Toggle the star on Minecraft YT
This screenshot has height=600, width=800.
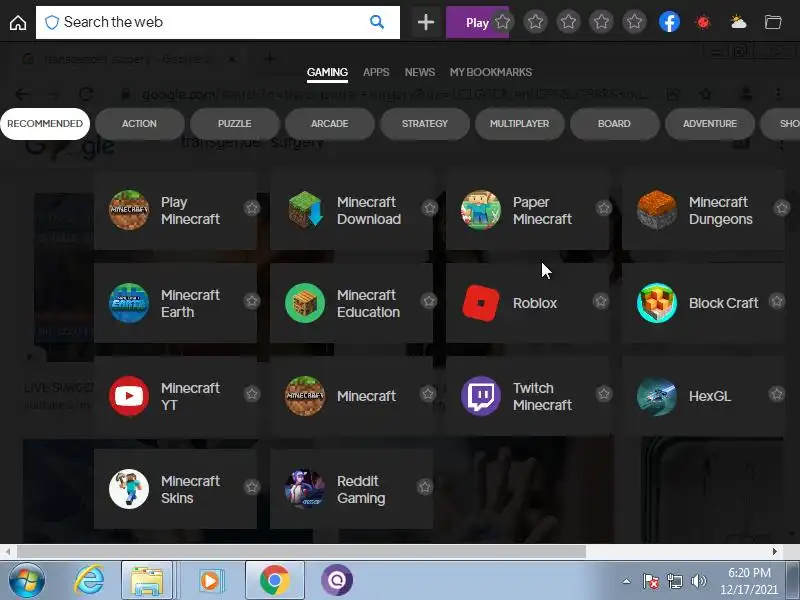252,394
